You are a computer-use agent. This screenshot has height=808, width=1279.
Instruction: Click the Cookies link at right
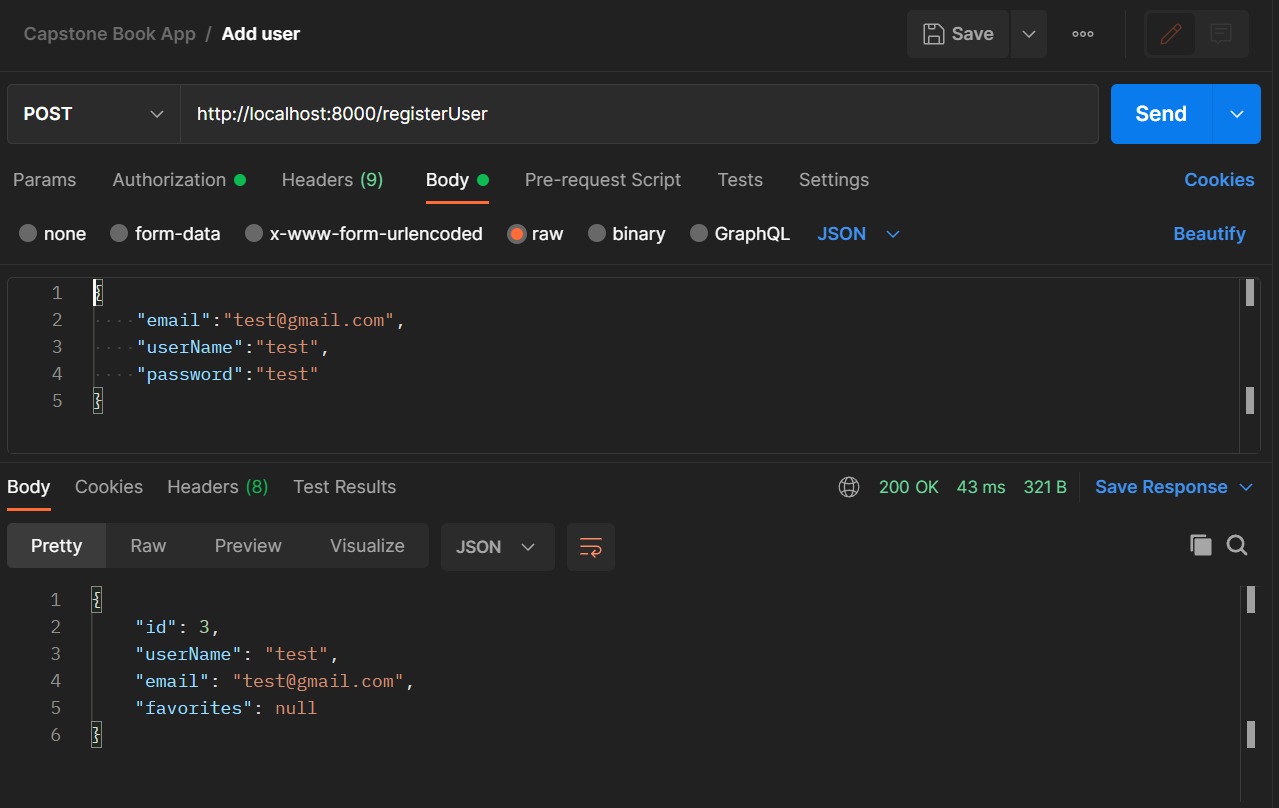click(x=1219, y=180)
